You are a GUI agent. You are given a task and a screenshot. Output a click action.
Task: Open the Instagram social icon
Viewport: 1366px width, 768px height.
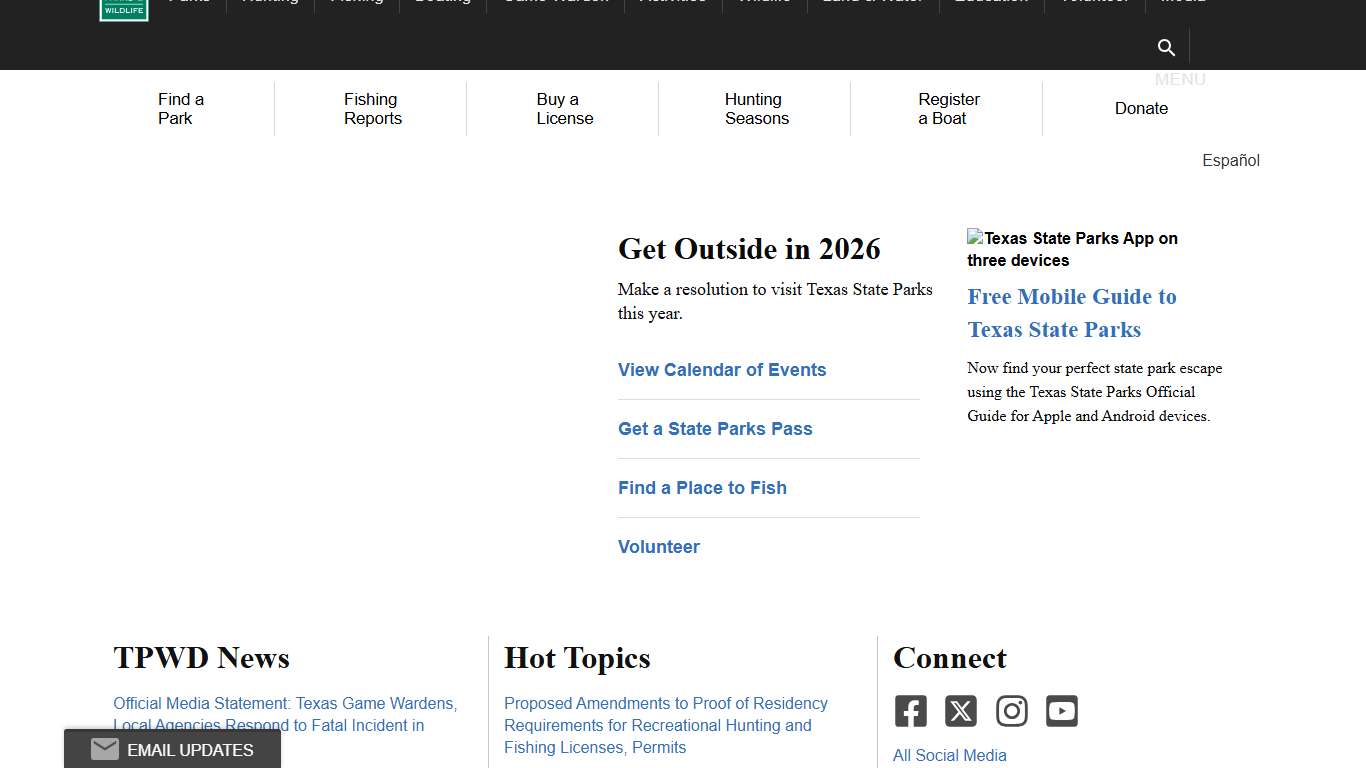(1011, 711)
